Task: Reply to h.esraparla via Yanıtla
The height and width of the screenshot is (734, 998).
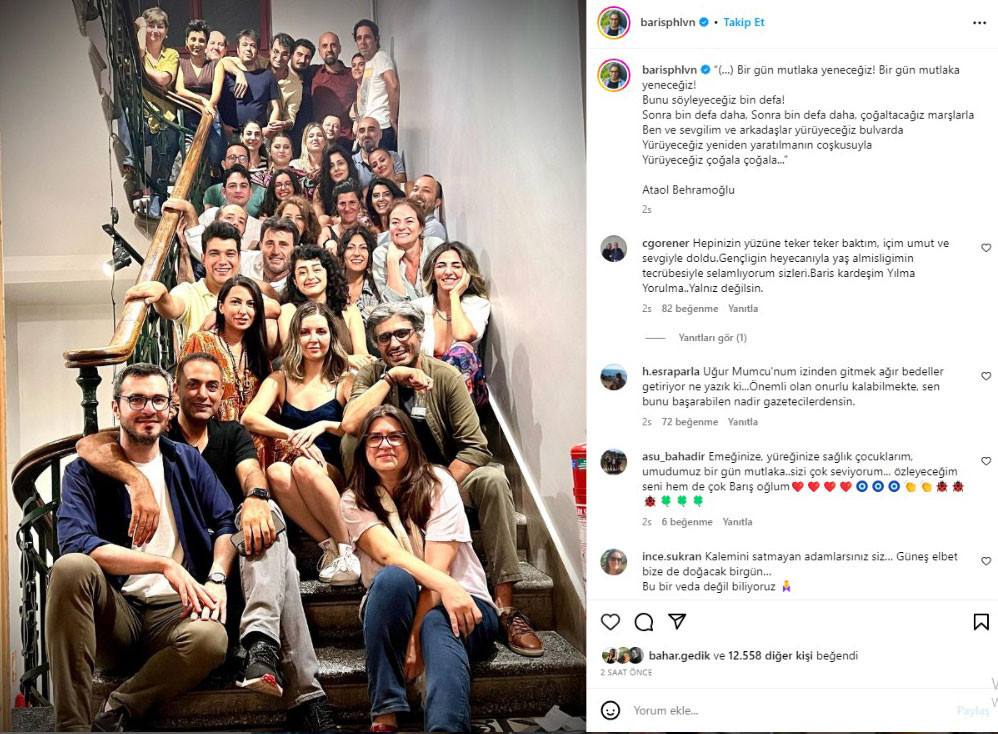Action: point(743,421)
